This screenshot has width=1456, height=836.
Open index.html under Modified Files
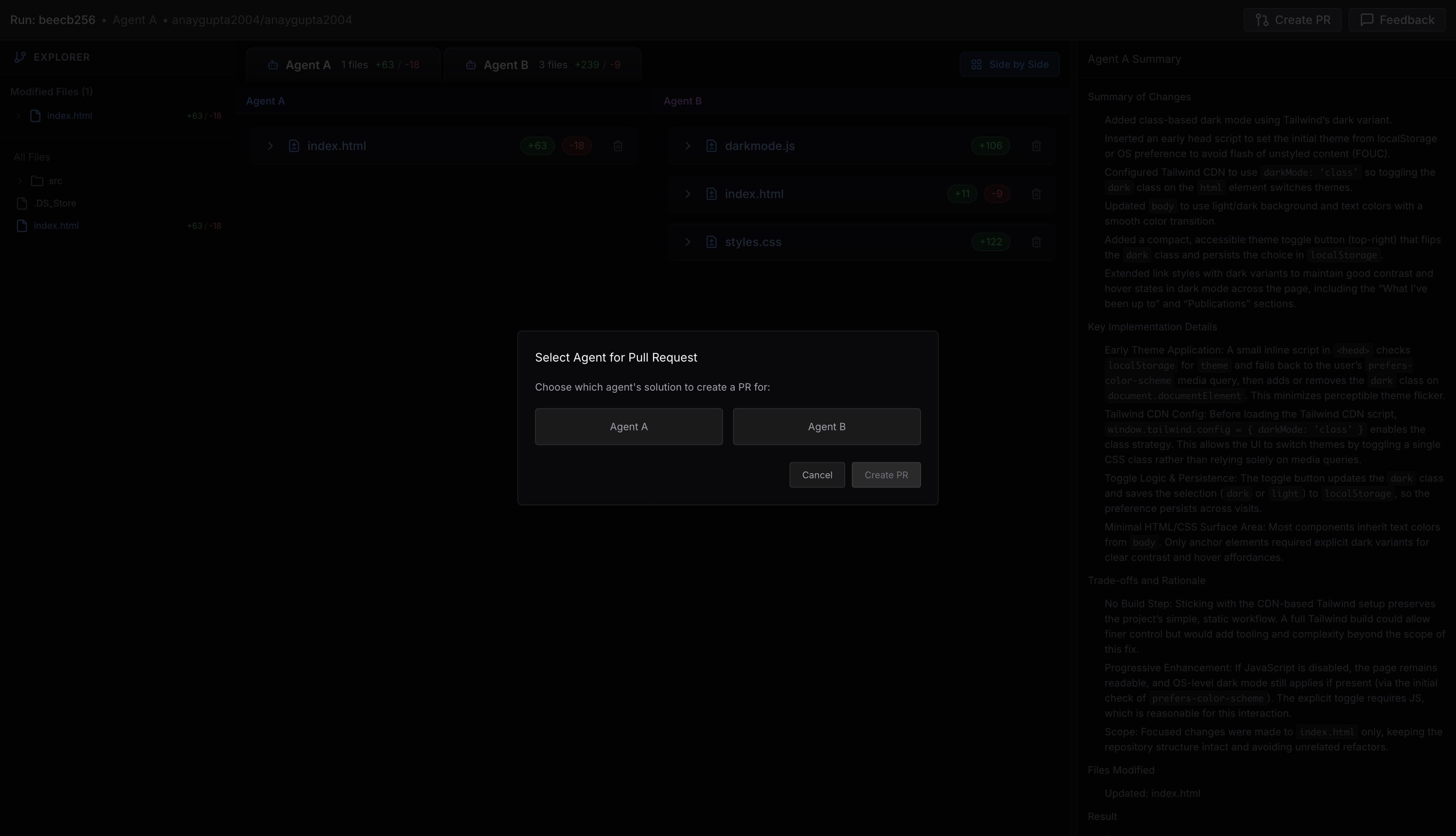coord(70,115)
